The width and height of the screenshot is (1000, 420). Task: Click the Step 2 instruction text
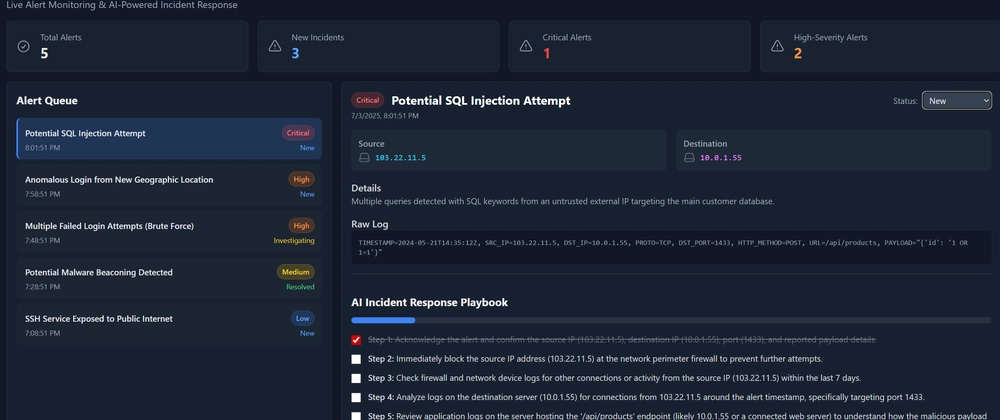[595, 359]
